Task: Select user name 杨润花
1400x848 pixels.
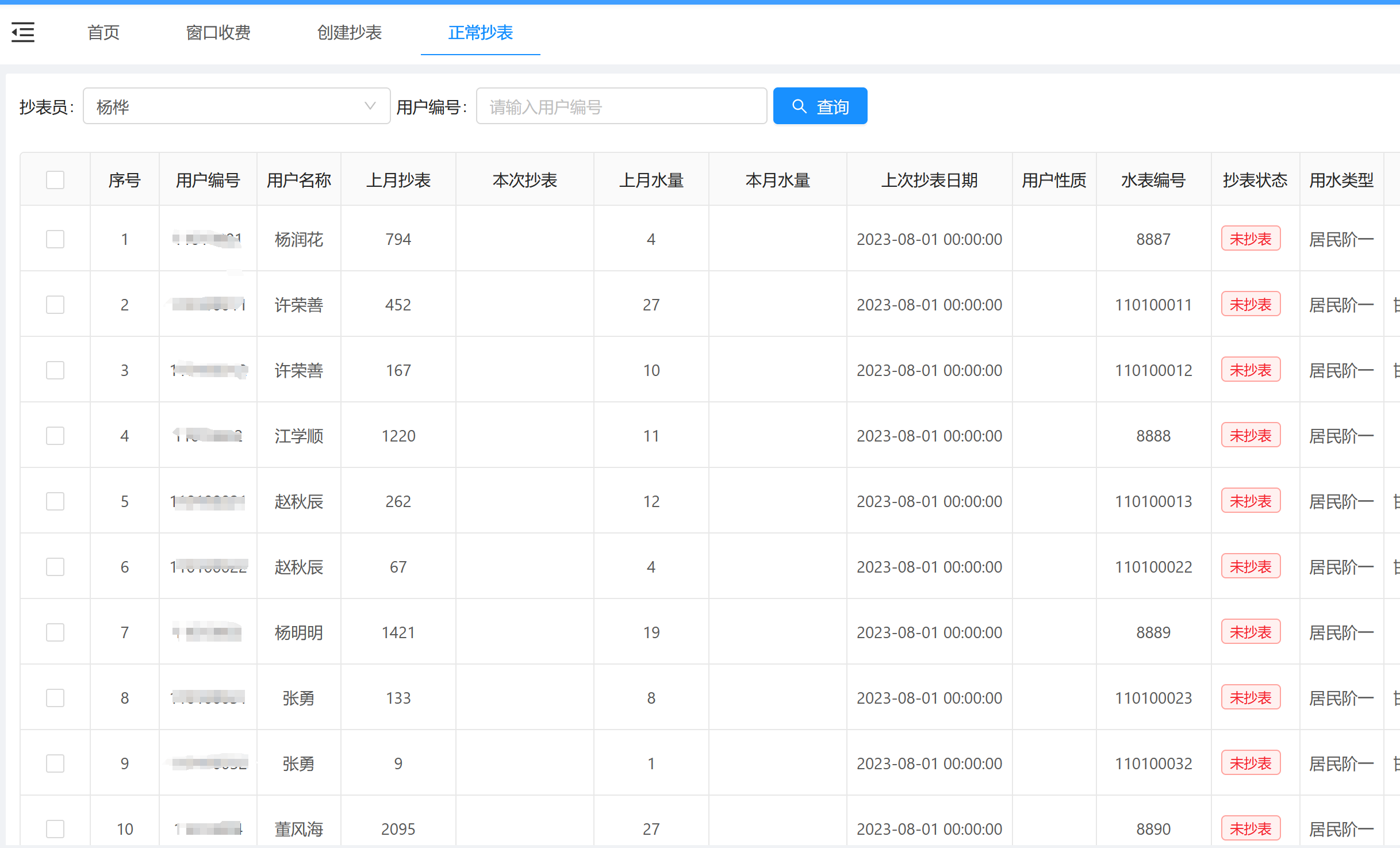Action: (299, 239)
